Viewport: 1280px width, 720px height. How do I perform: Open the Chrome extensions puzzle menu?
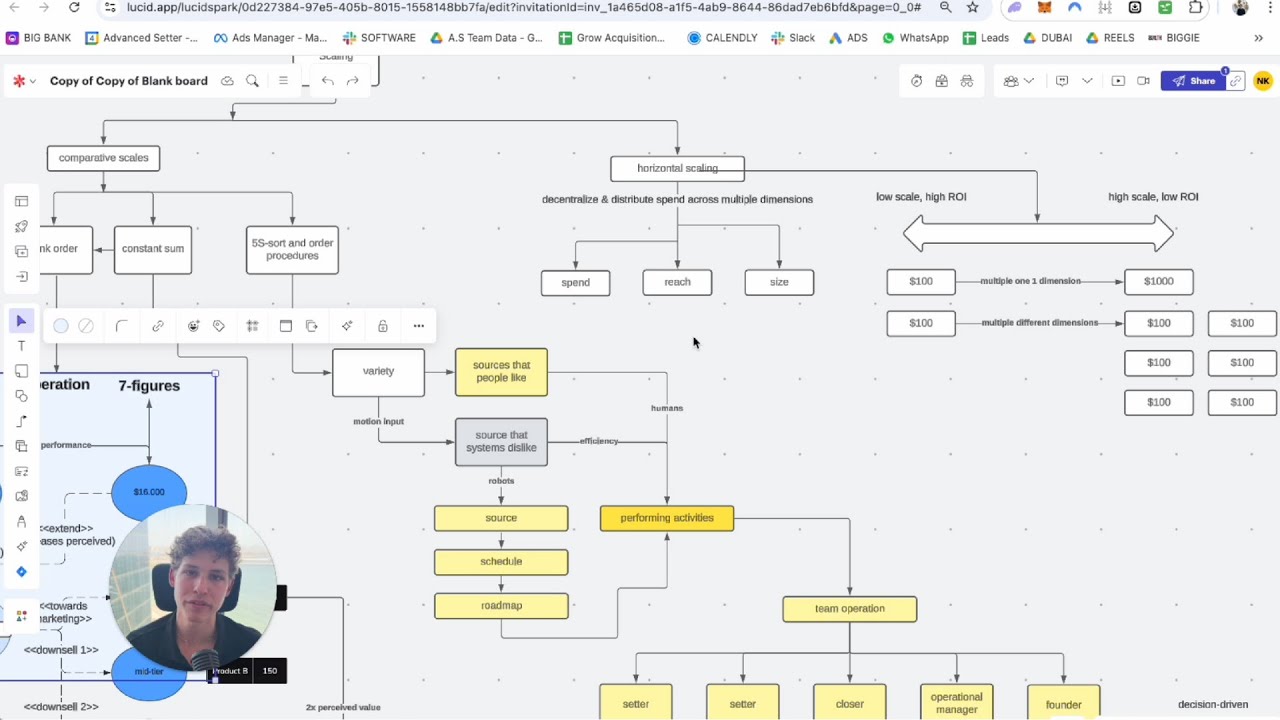click(1196, 8)
